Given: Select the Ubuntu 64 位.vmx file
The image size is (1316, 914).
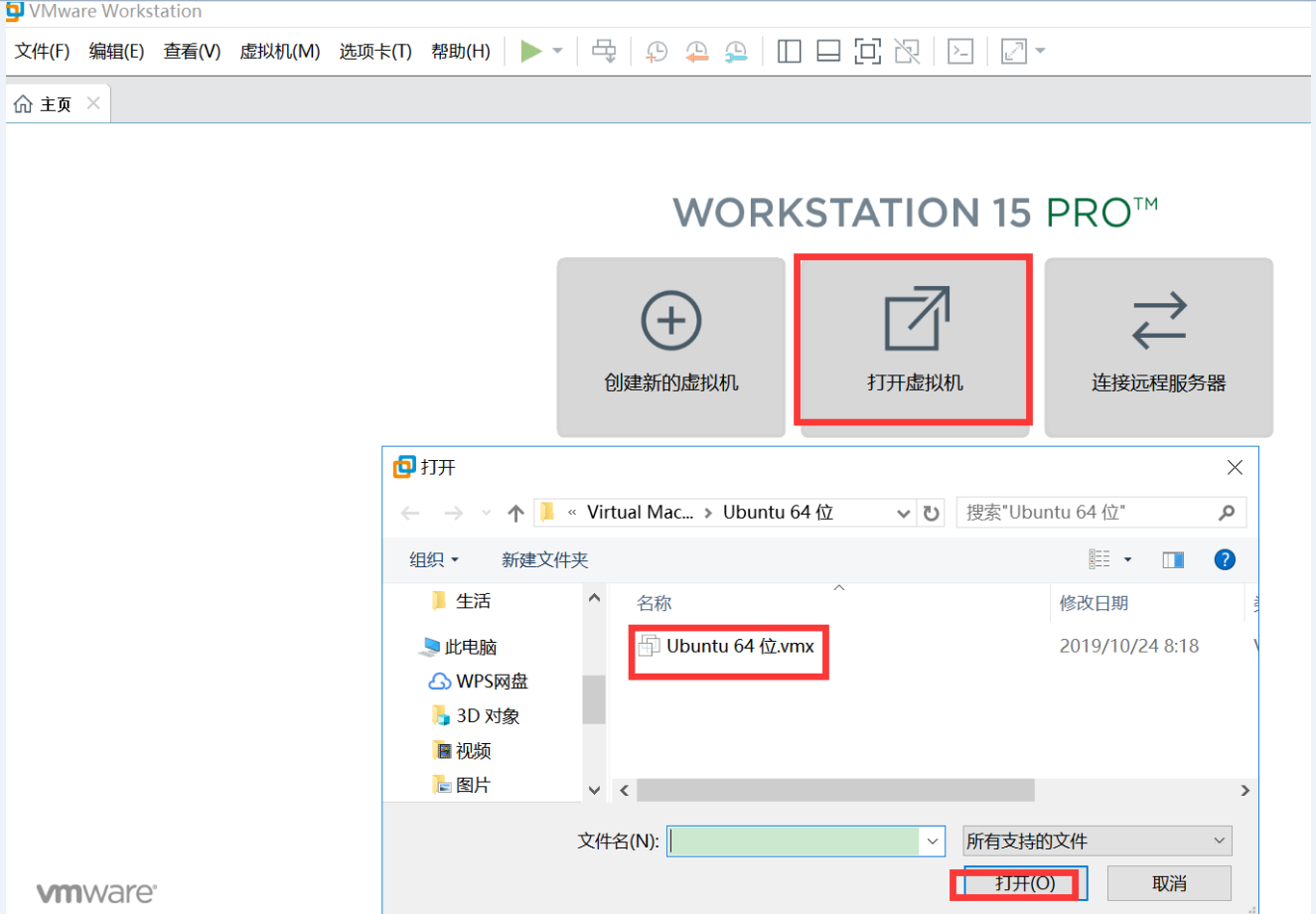Looking at the screenshot, I should click(726, 646).
